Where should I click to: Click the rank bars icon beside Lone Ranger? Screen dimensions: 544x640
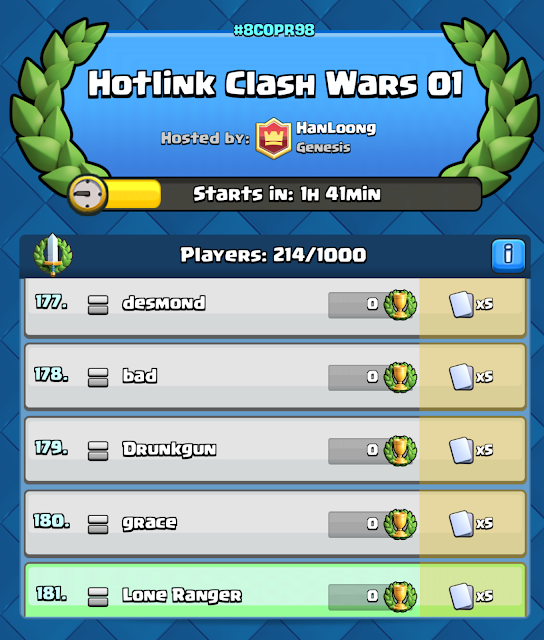(98, 597)
